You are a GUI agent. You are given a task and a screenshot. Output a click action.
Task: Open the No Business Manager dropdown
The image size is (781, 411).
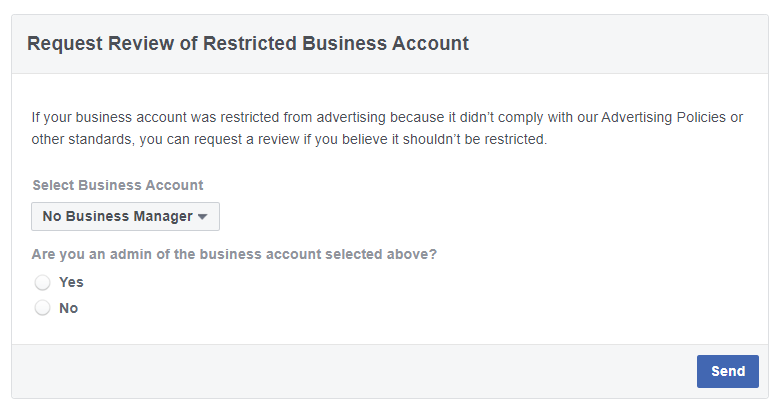[x=125, y=216]
